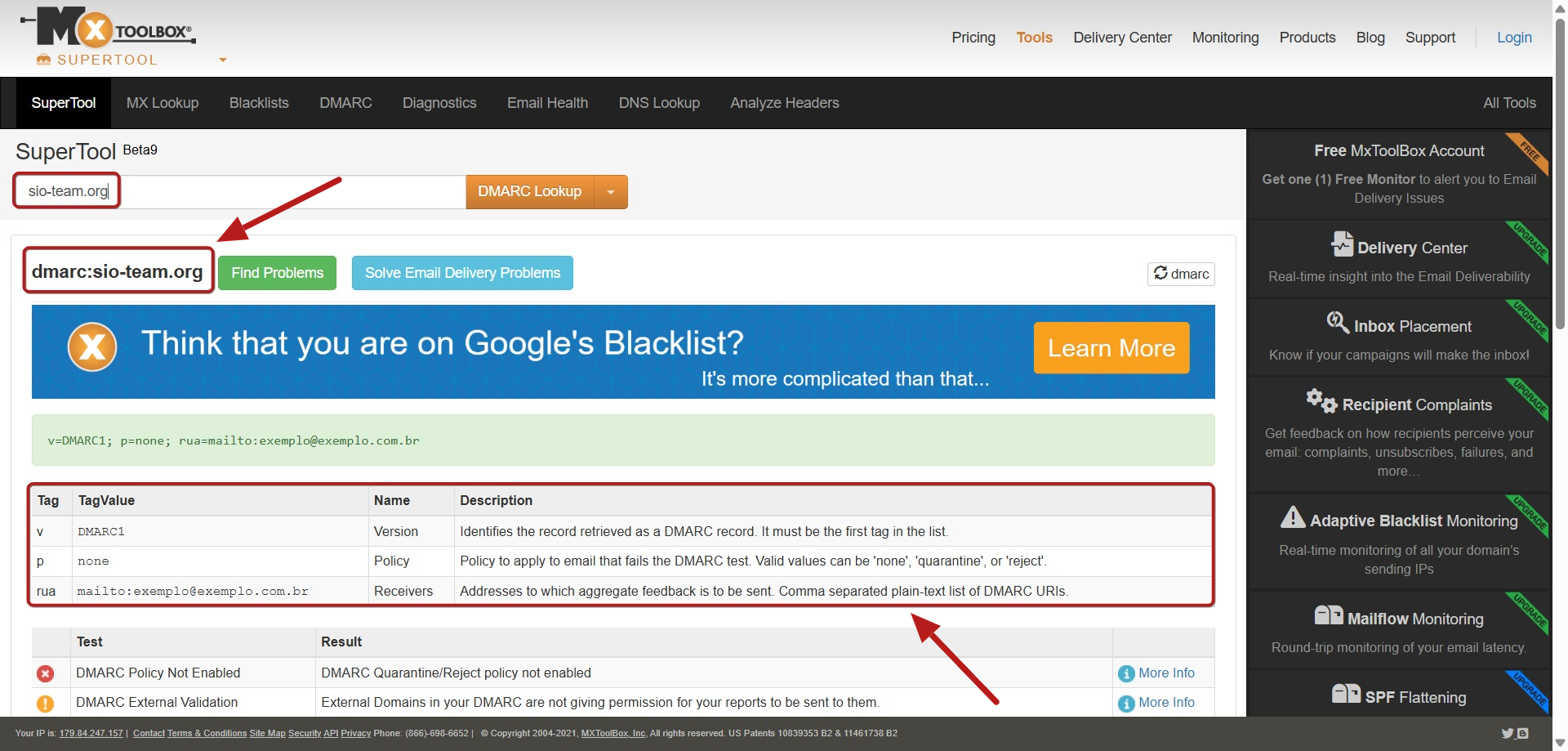Open All Tools
Screen dimensions: 1568x751
tap(1509, 103)
